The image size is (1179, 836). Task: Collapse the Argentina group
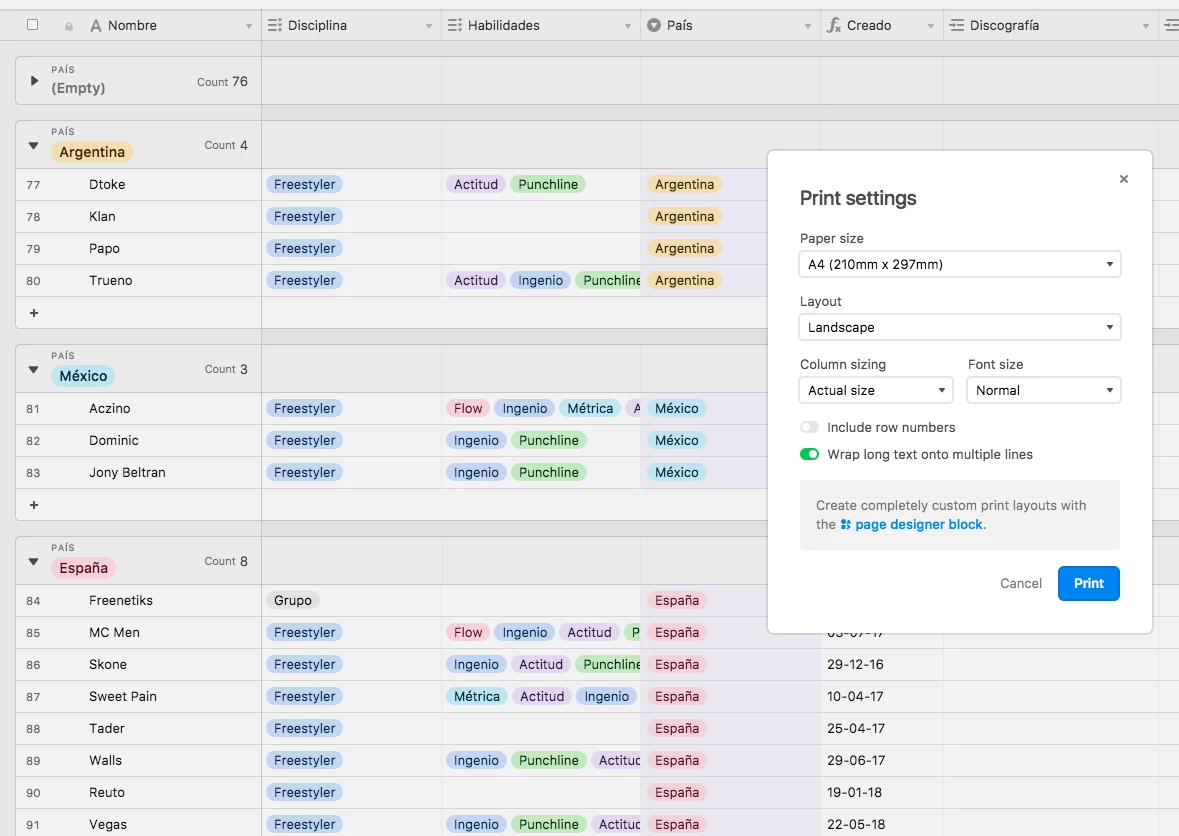point(33,145)
